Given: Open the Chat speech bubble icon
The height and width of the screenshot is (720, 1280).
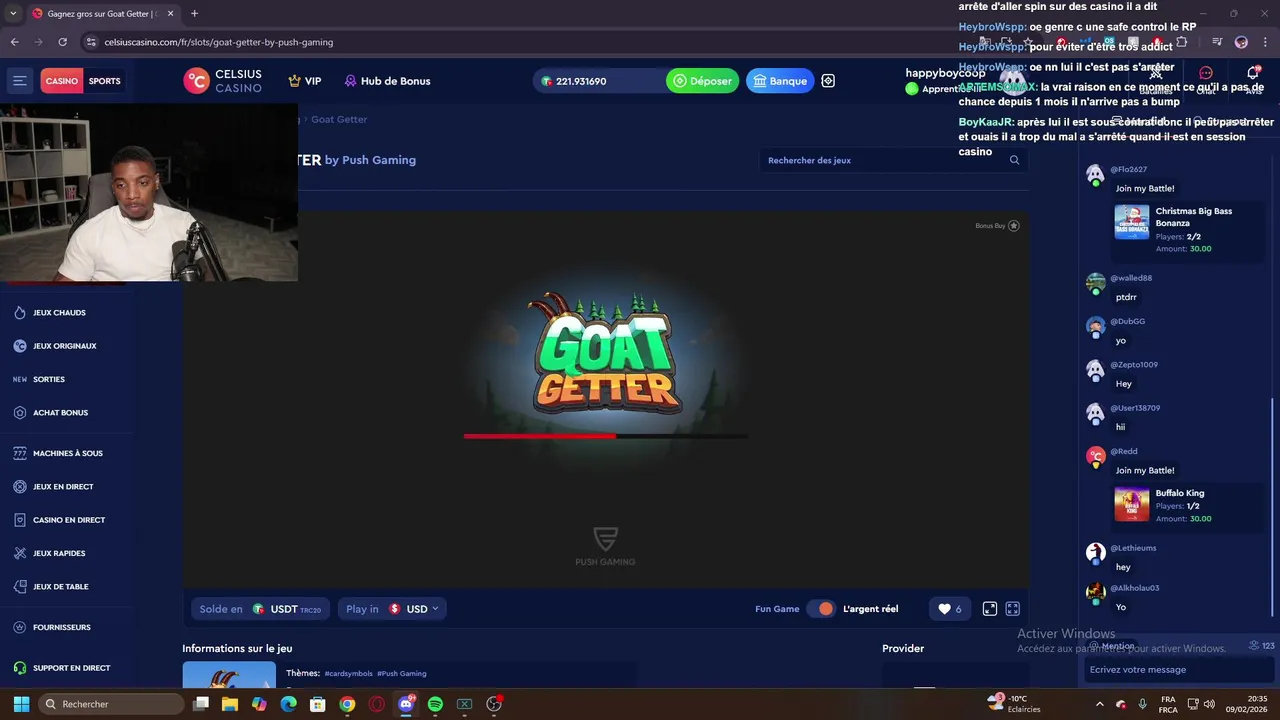Looking at the screenshot, I should pyautogui.click(x=1206, y=74).
